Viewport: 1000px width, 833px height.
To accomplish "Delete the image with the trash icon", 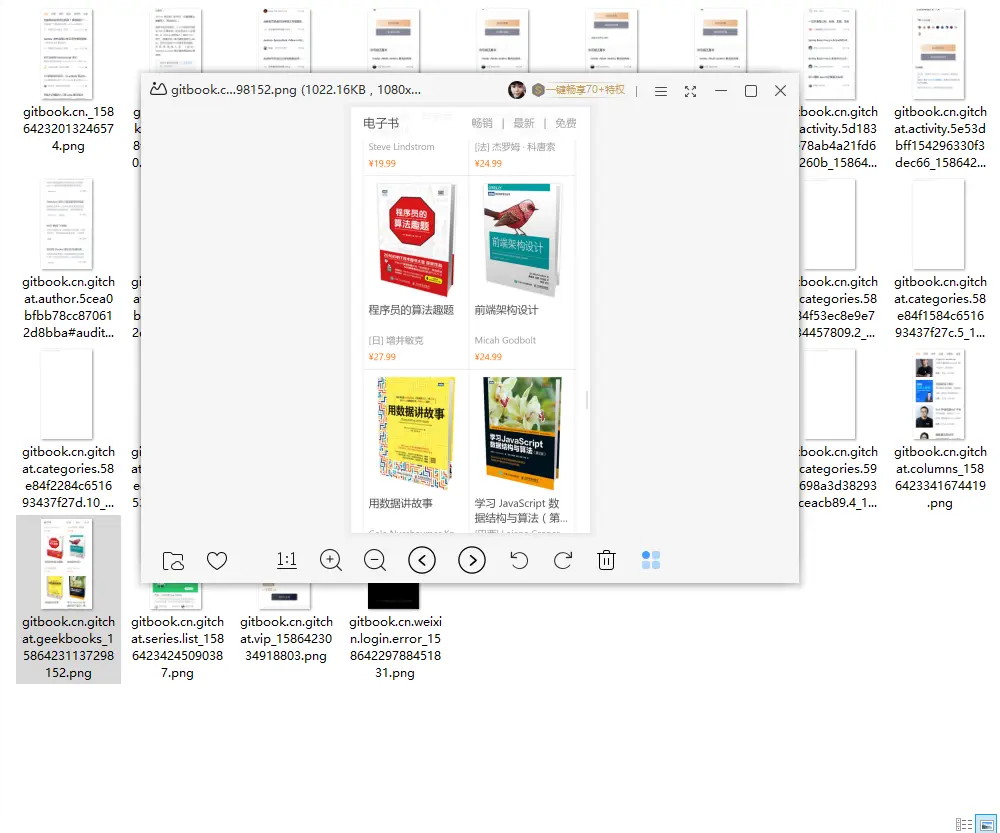I will tap(606, 561).
